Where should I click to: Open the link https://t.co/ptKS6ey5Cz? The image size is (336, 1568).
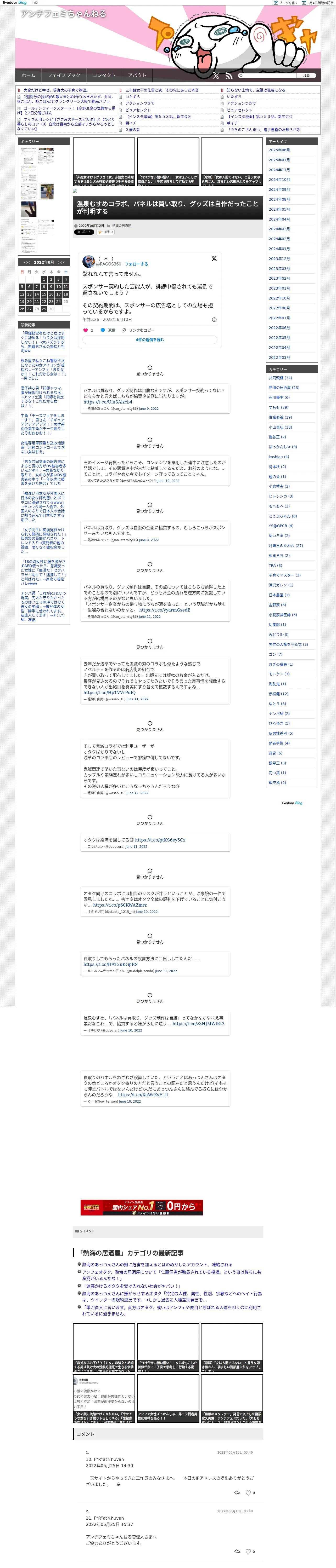click(x=160, y=840)
